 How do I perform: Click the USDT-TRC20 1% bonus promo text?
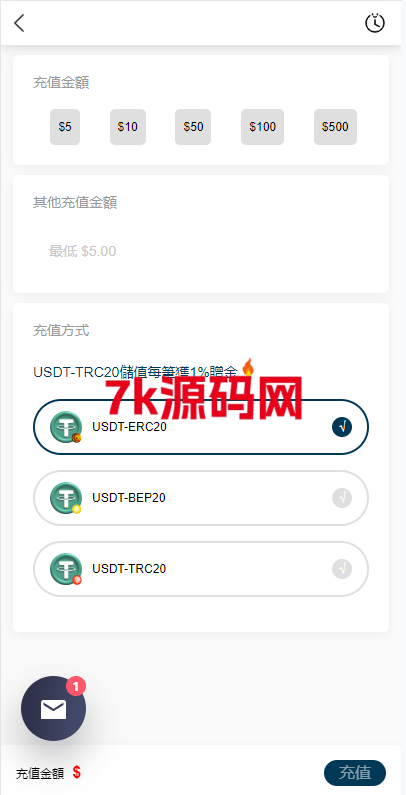click(135, 372)
